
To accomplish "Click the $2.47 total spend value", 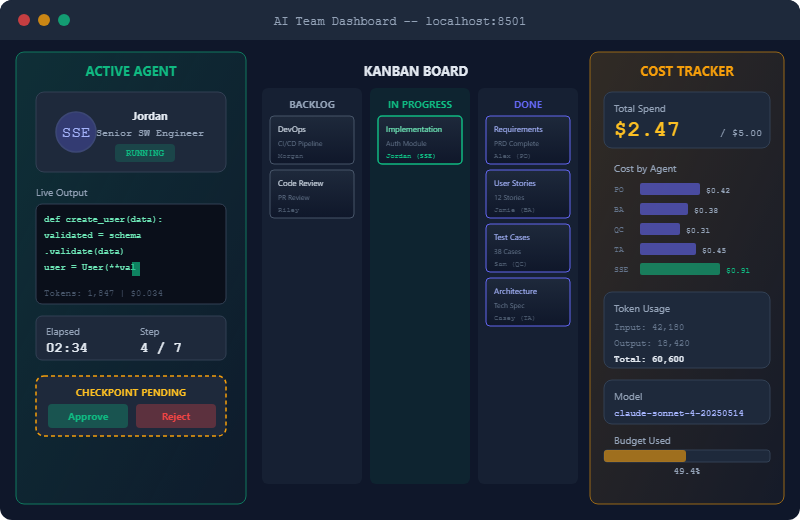I will tap(647, 130).
